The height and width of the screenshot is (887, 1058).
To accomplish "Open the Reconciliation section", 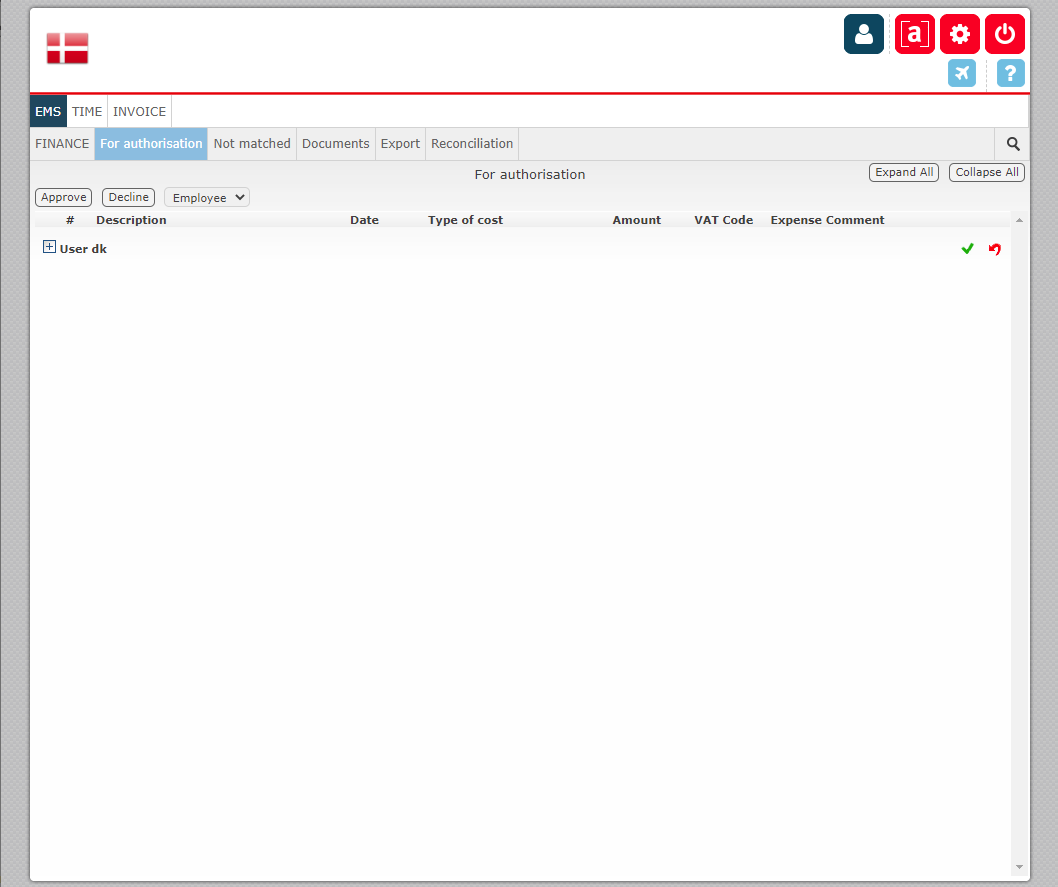I will click(472, 143).
